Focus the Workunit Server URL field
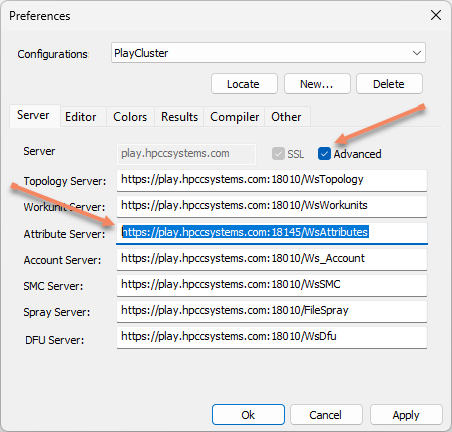Viewport: 452px width, 432px height. [x=272, y=206]
